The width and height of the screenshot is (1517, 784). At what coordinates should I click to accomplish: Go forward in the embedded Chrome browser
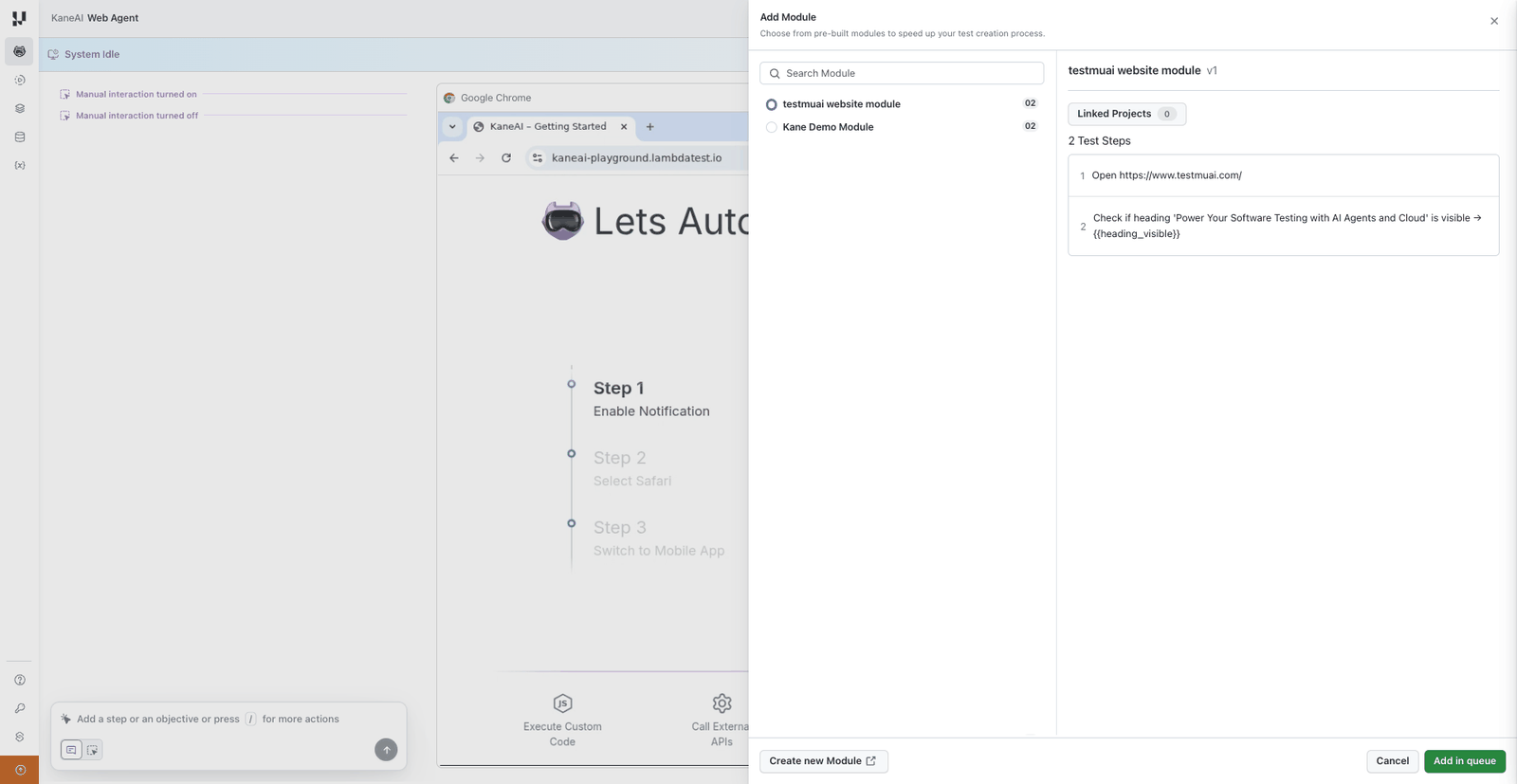480,158
